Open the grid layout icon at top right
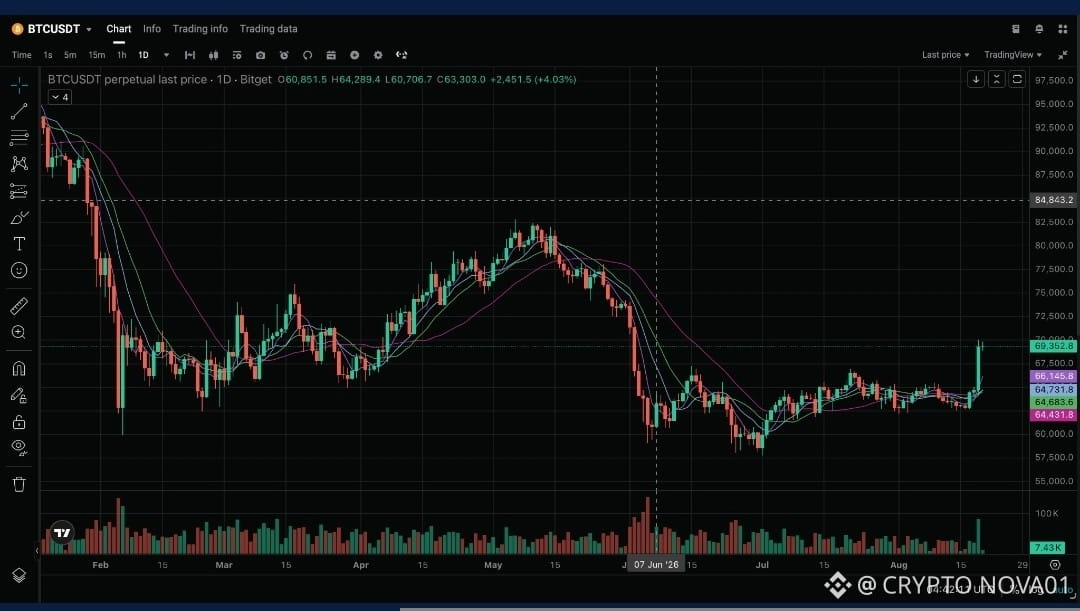This screenshot has height=611, width=1080. pyautogui.click(x=1063, y=29)
